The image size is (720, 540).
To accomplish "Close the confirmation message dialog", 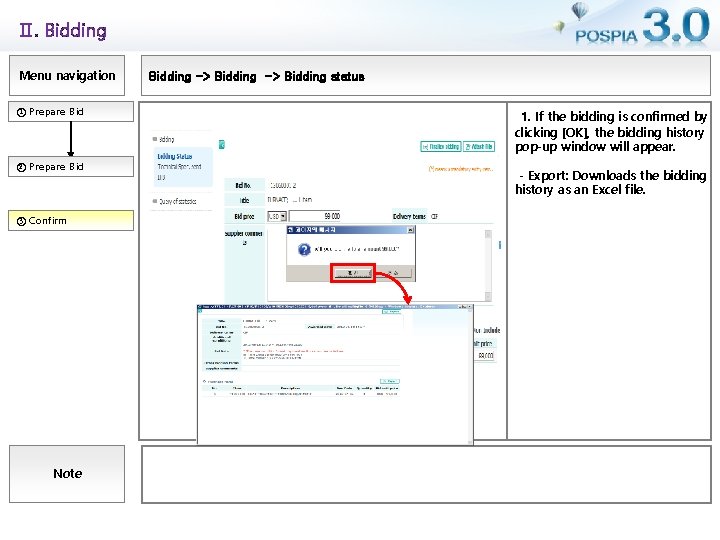I will pos(410,230).
